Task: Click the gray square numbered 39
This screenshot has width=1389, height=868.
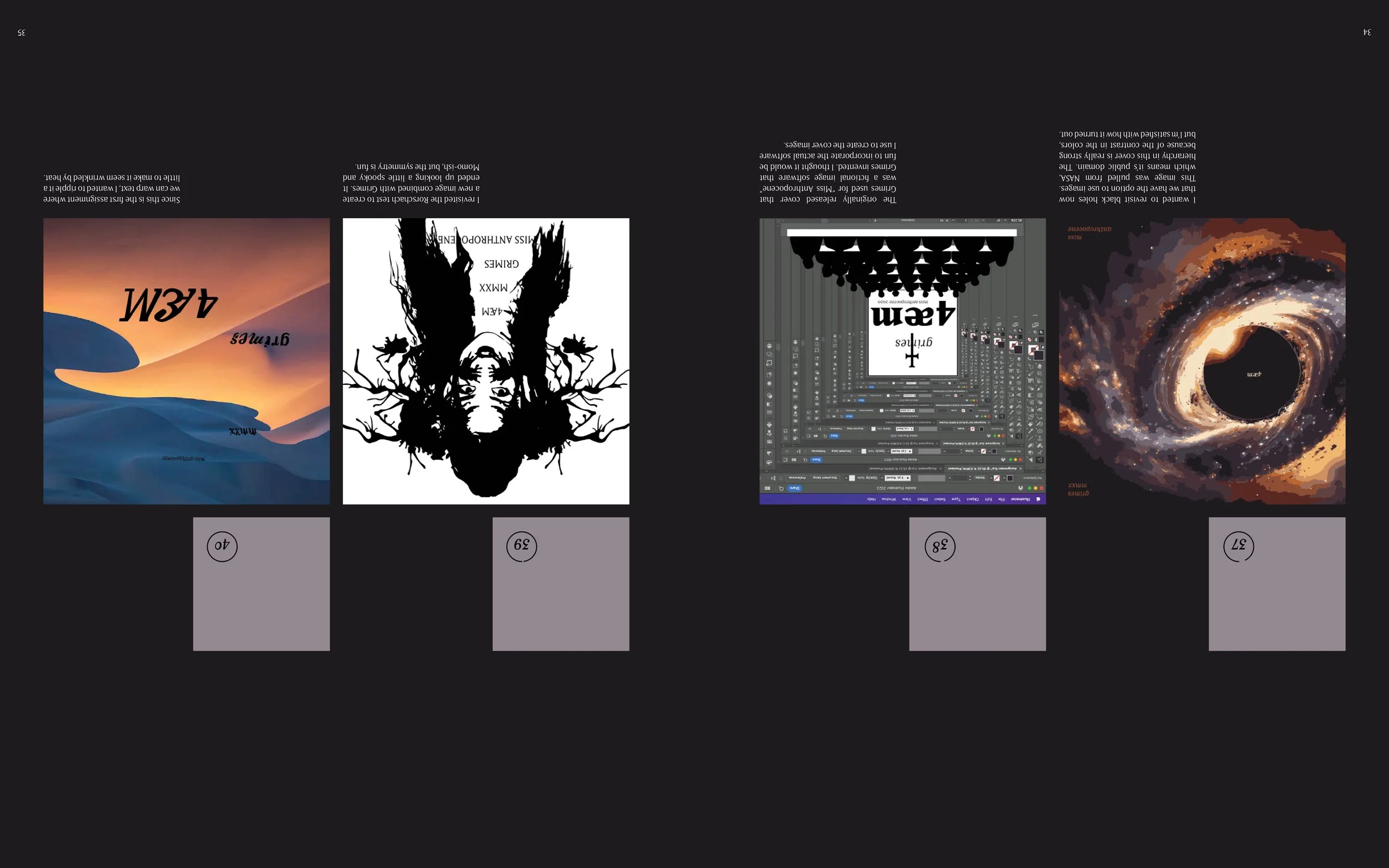Action: point(561,584)
